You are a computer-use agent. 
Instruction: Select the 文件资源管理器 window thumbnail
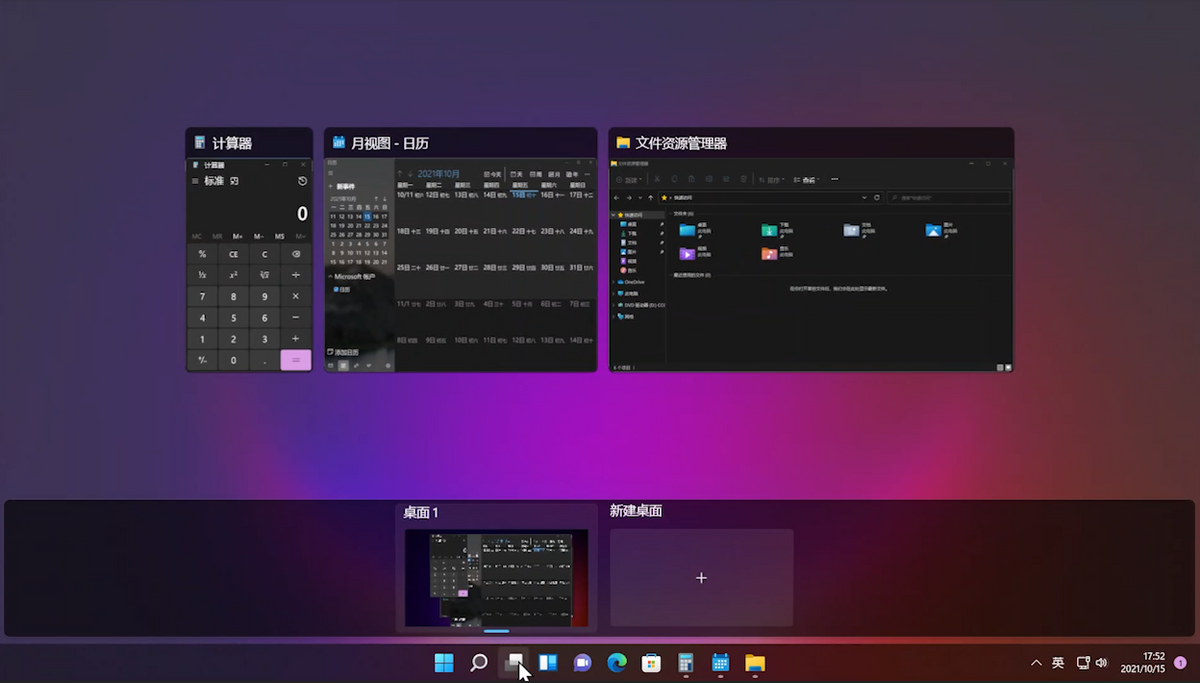point(811,265)
